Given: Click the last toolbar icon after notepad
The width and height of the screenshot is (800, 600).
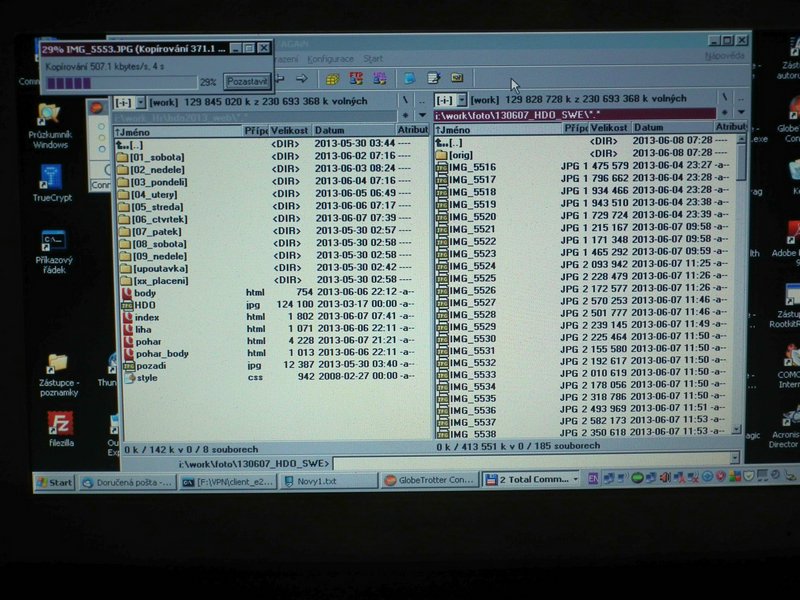Looking at the screenshot, I should point(457,78).
